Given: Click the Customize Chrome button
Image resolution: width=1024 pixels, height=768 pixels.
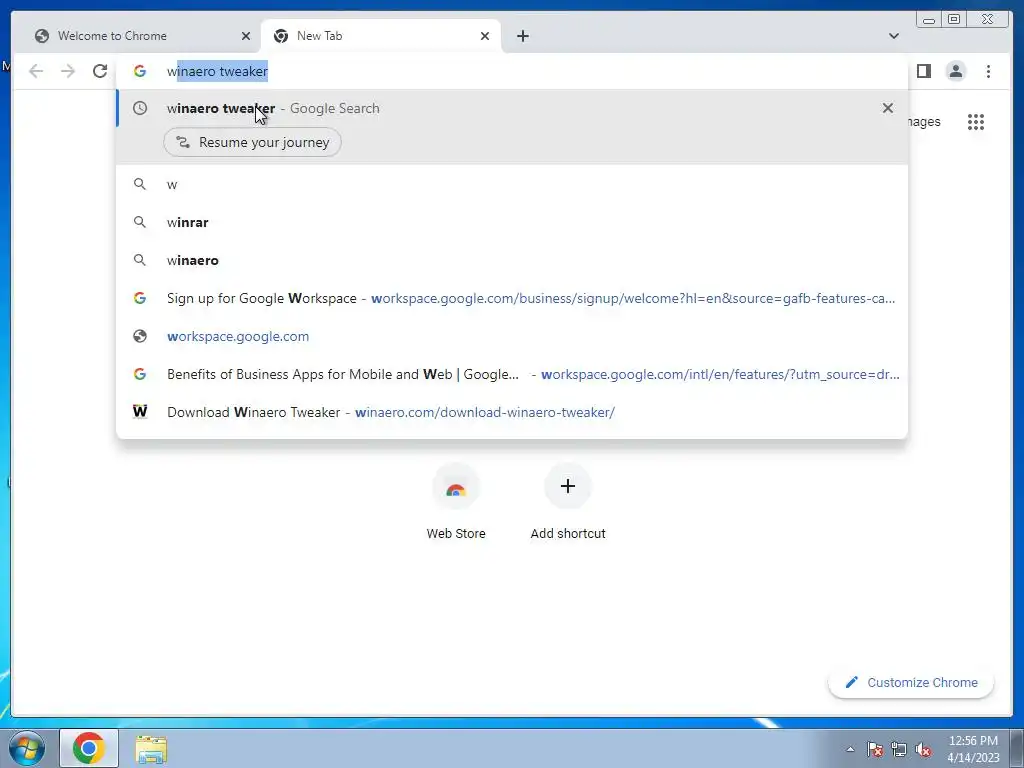Looking at the screenshot, I should (x=911, y=682).
